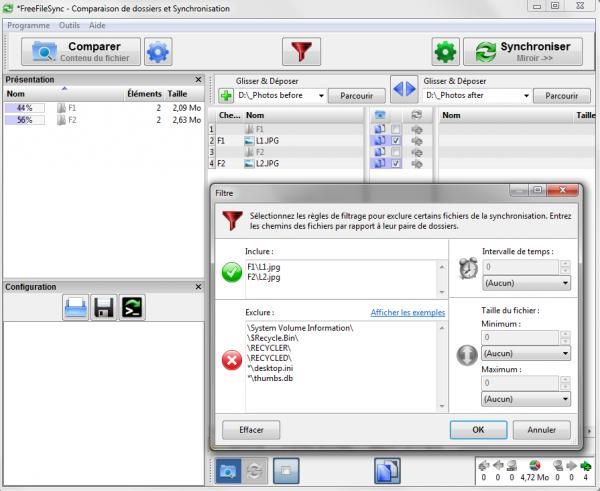Image resolution: width=600 pixels, height=491 pixels.
Task: Click the data volume pie chart icon
Action: tap(535, 466)
